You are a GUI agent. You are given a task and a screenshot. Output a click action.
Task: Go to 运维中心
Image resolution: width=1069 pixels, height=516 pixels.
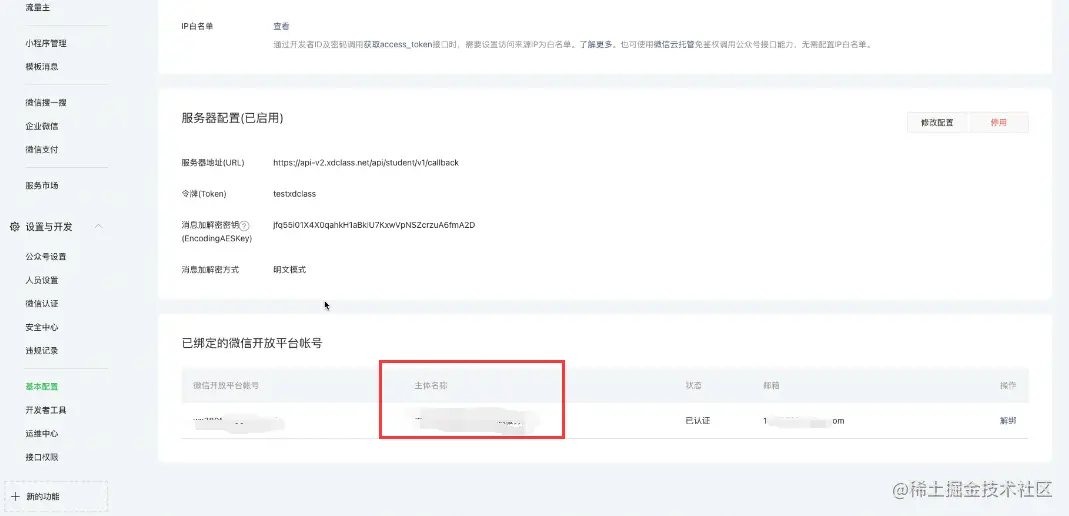[x=42, y=434]
